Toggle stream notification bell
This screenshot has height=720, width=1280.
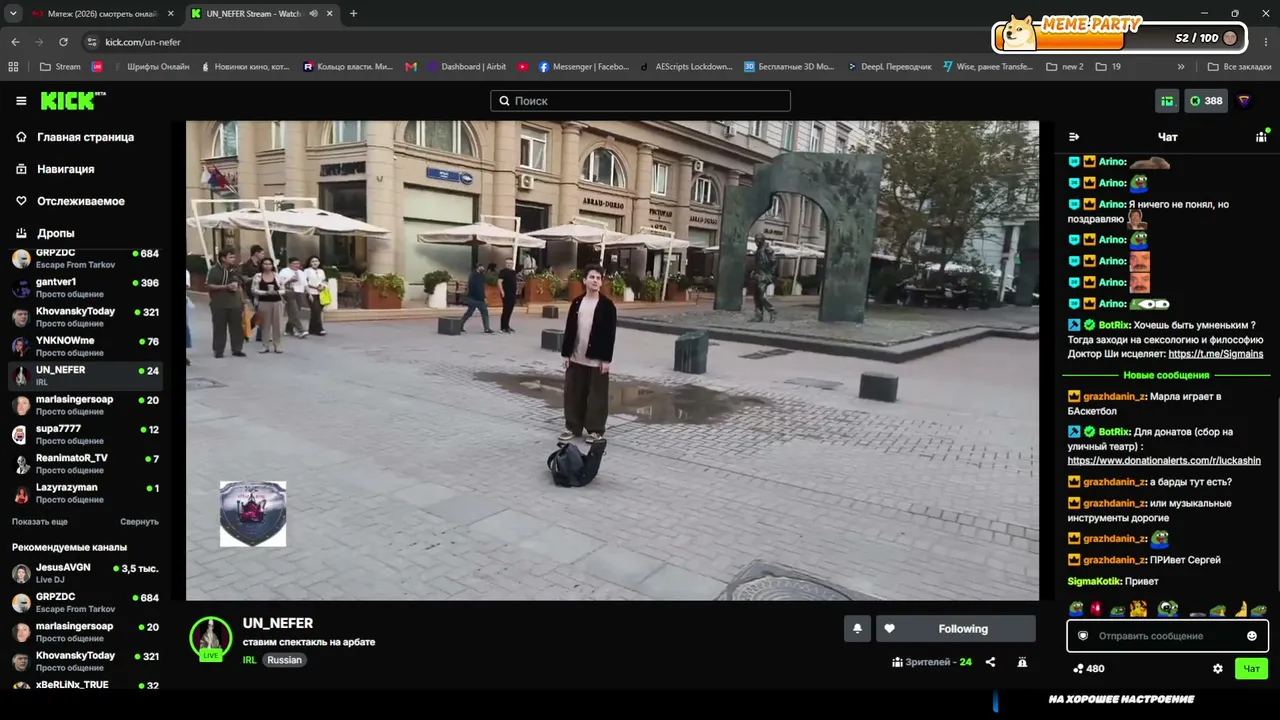click(x=857, y=629)
